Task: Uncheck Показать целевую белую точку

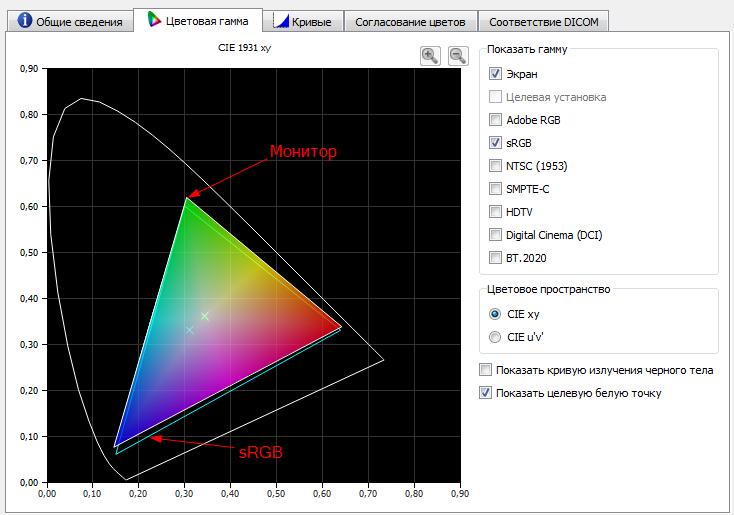Action: pyautogui.click(x=485, y=392)
